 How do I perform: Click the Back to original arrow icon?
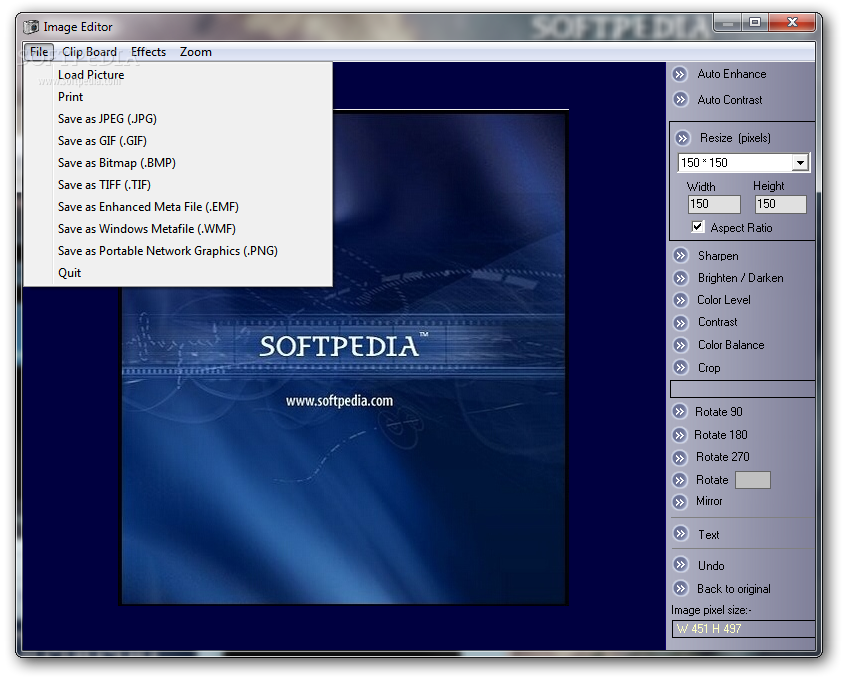tap(681, 588)
